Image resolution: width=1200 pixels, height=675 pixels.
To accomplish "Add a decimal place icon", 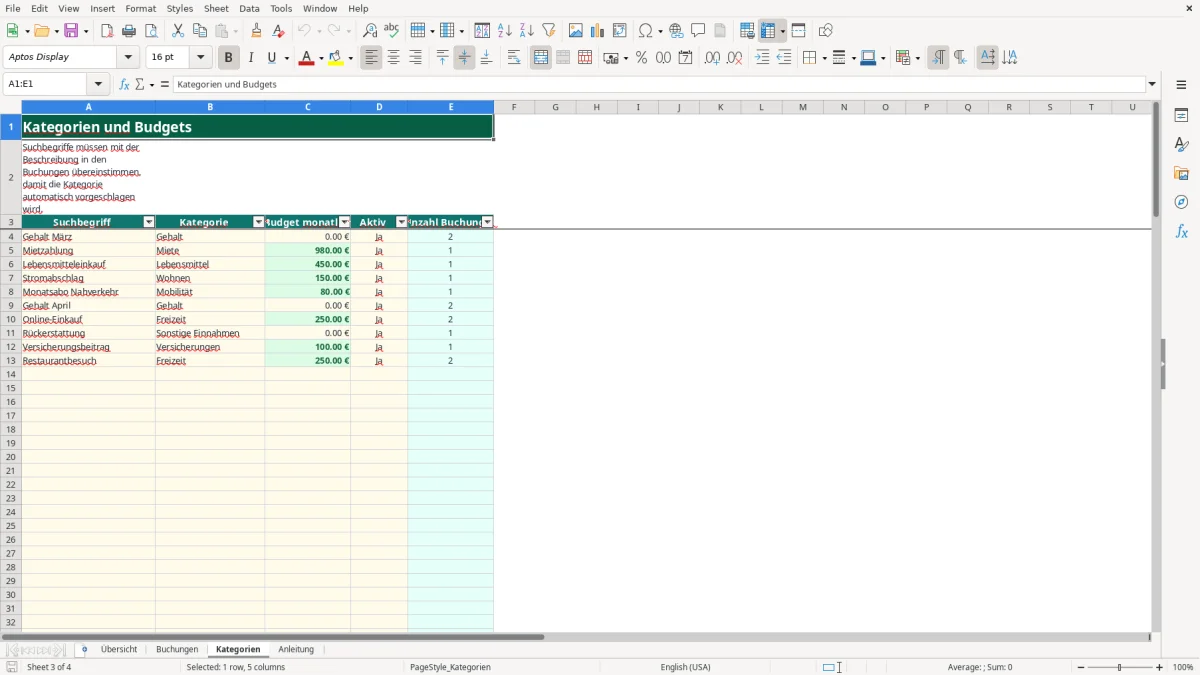I will click(x=712, y=58).
